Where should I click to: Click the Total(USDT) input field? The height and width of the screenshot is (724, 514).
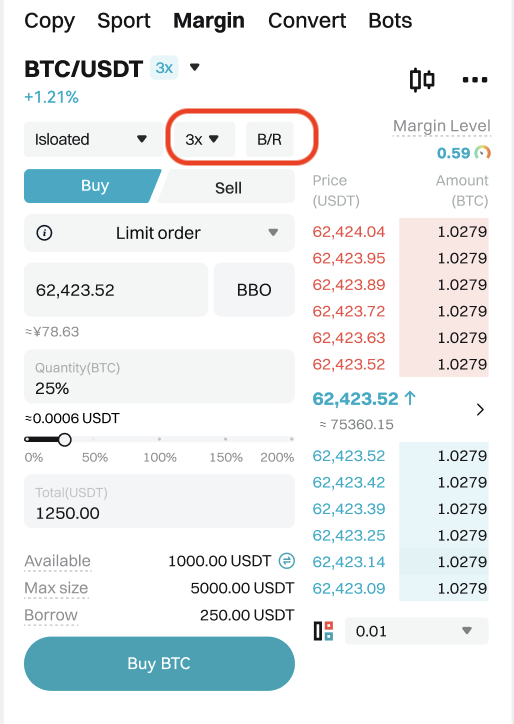point(159,501)
